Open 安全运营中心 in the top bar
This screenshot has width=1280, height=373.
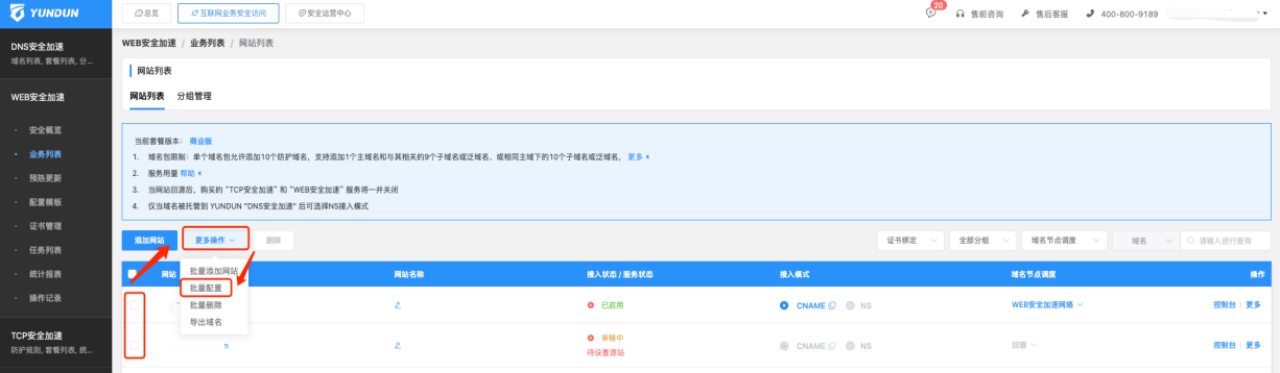click(324, 14)
